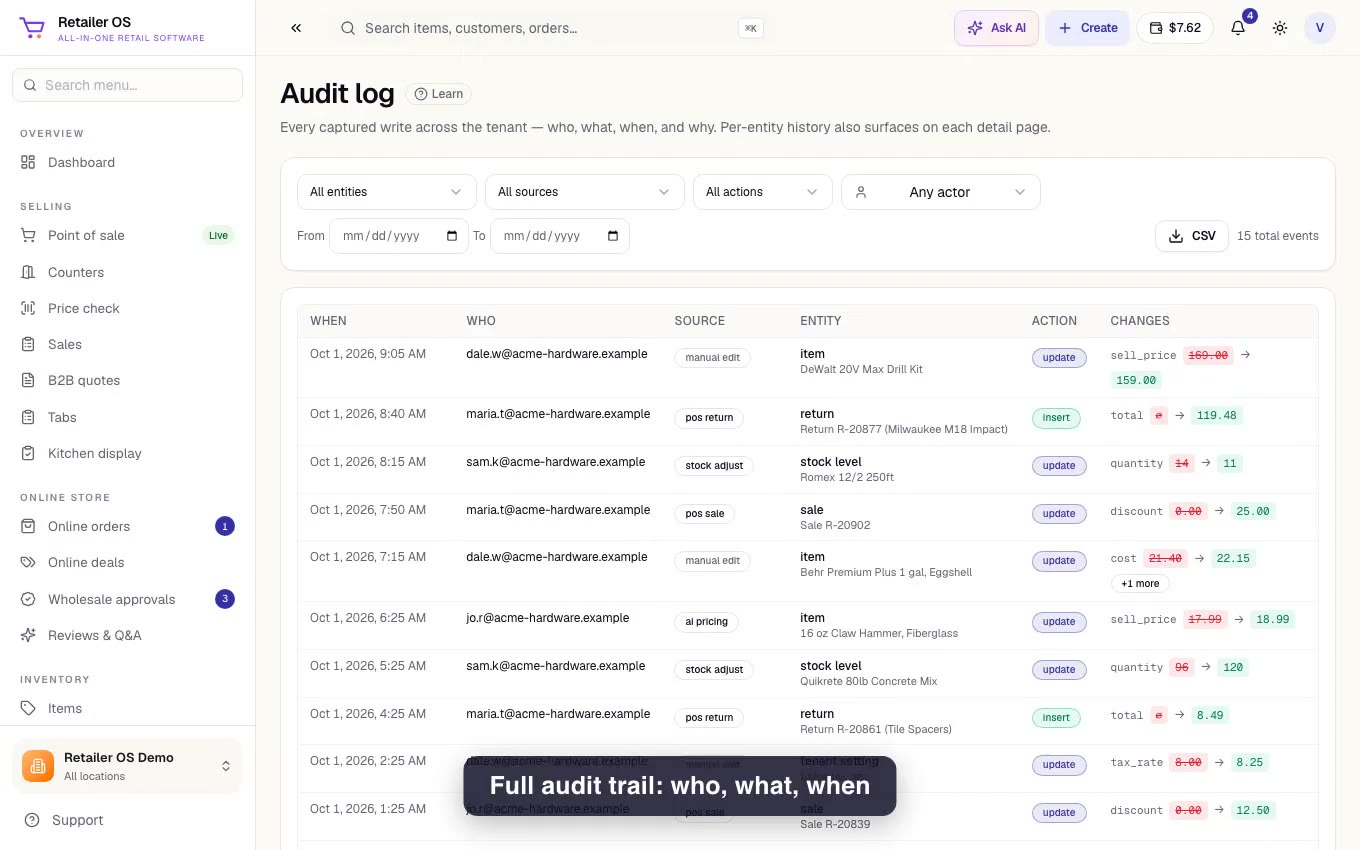Image resolution: width=1360 pixels, height=850 pixels.
Task: Click the Reviews & Q&A sparkle icon
Action: point(28,635)
